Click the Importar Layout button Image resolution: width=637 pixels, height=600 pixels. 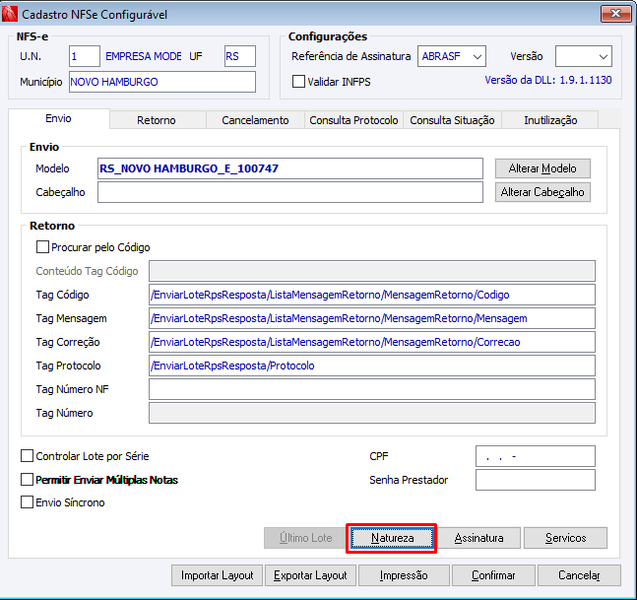tap(217, 575)
